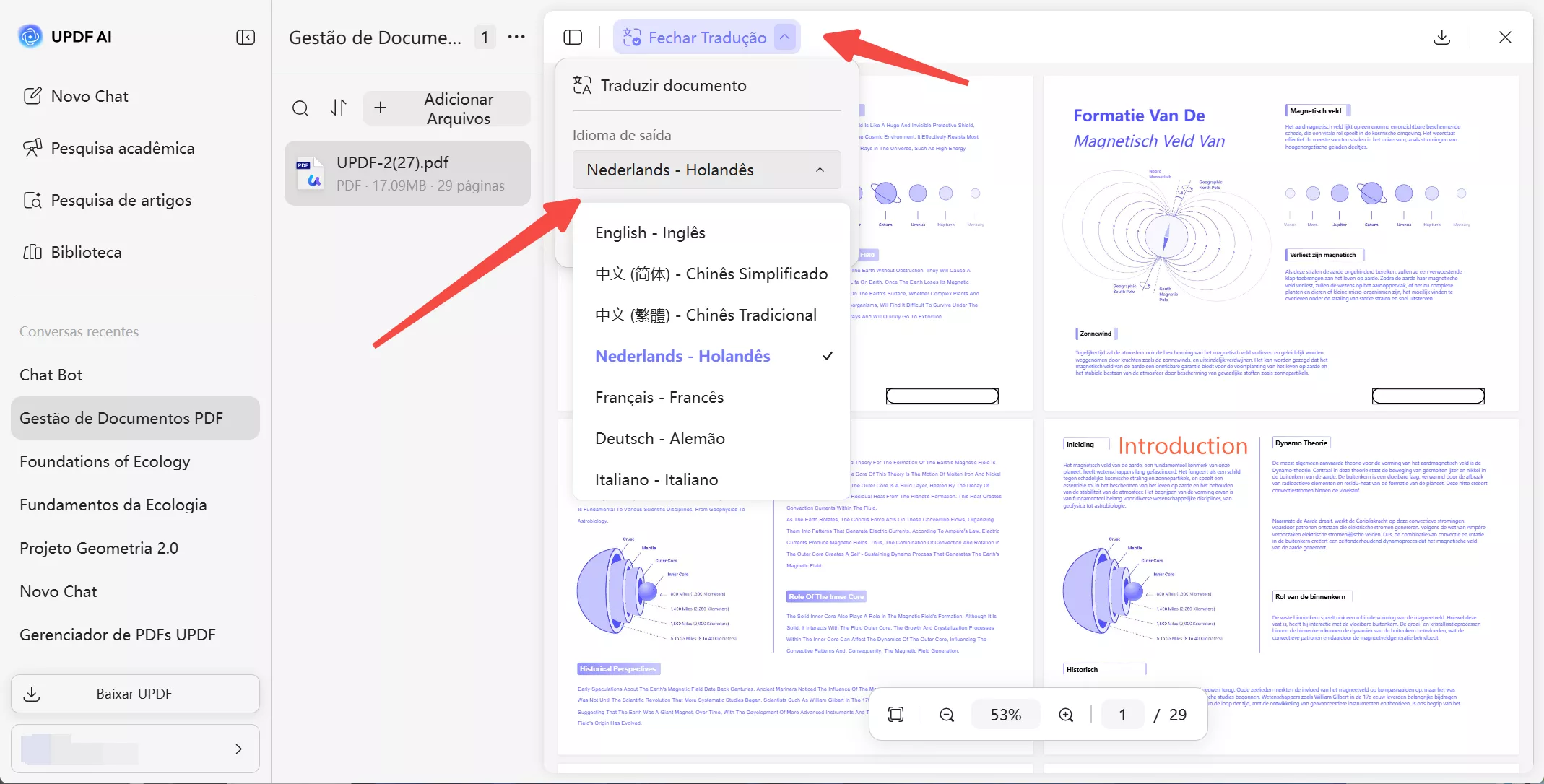Expand the account panel chevron
This screenshot has width=1544, height=784.
point(238,749)
